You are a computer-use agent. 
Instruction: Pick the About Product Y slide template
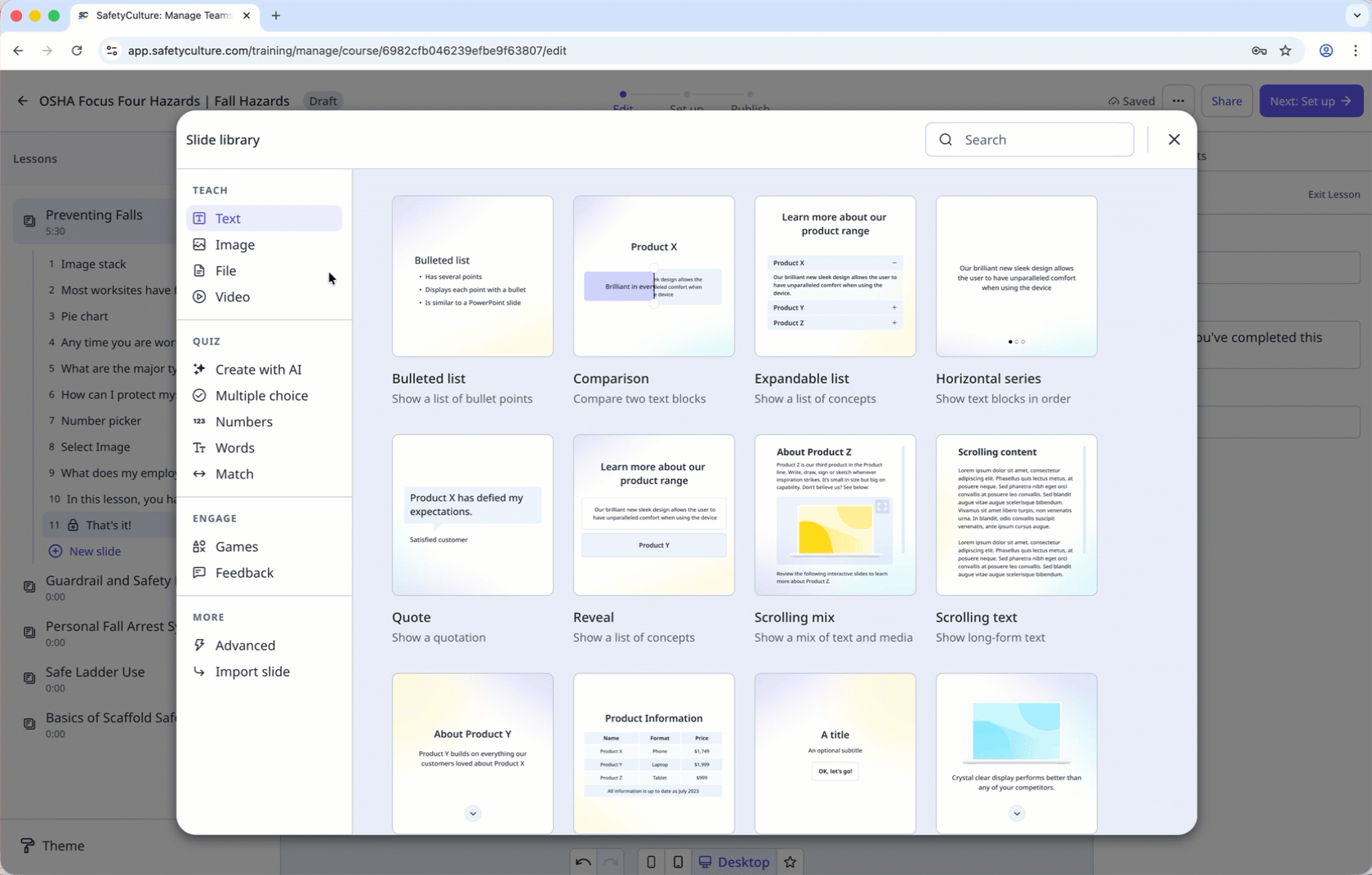[x=472, y=753]
